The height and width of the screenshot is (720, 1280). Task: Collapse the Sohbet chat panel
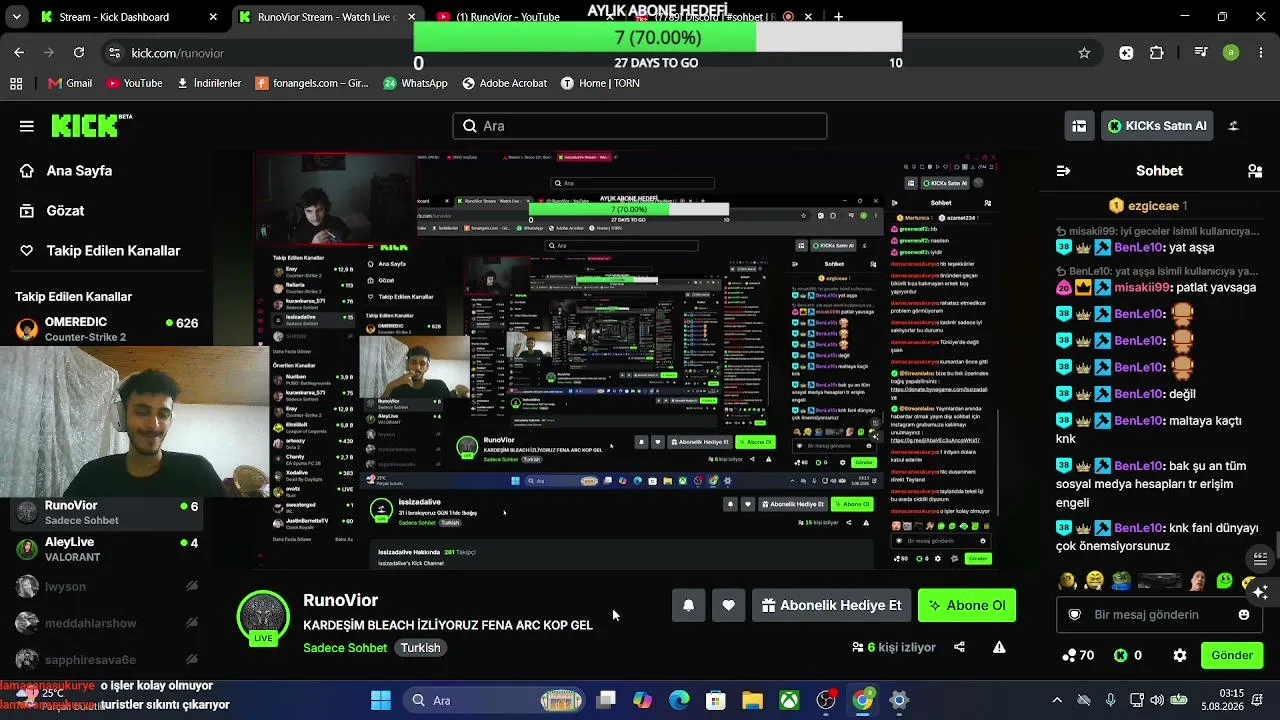tap(1063, 171)
